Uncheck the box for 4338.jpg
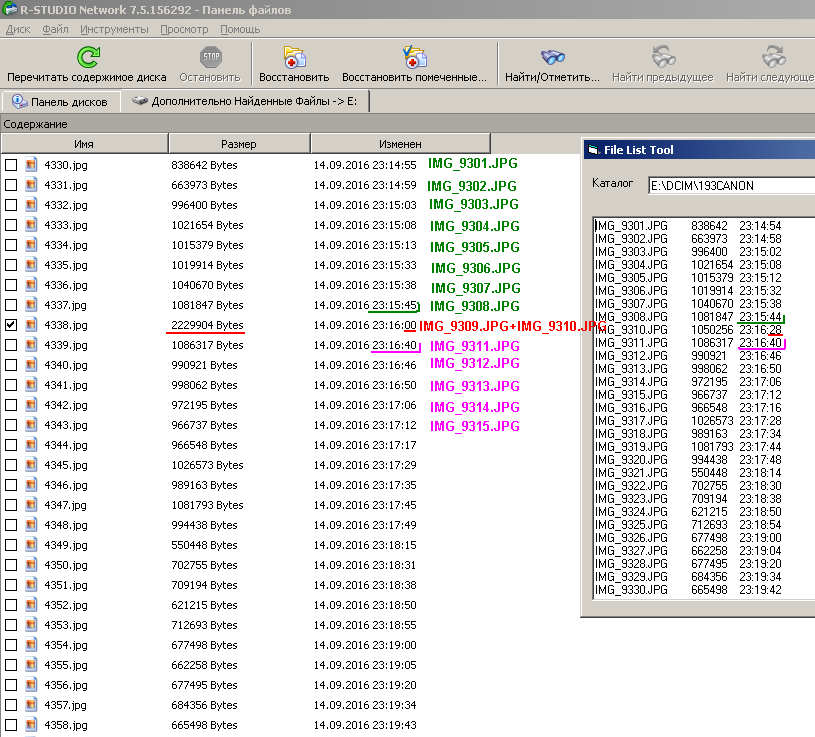Screen dimensions: 815x737 11,325
